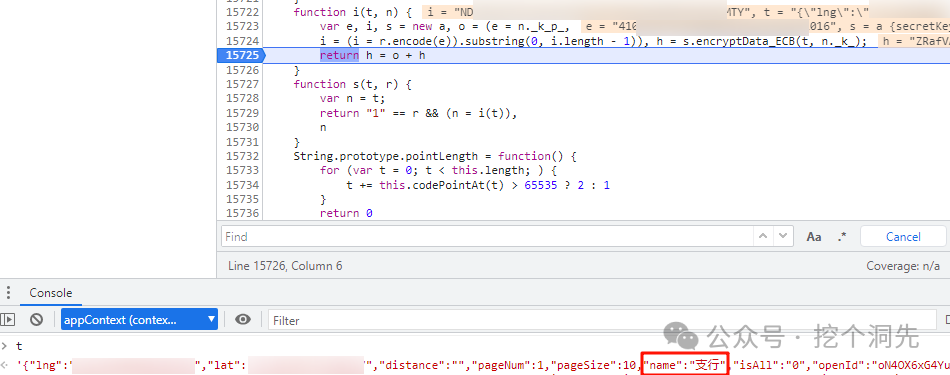
Task: Toggle the console sidebar panel icon
Action: tap(7, 319)
